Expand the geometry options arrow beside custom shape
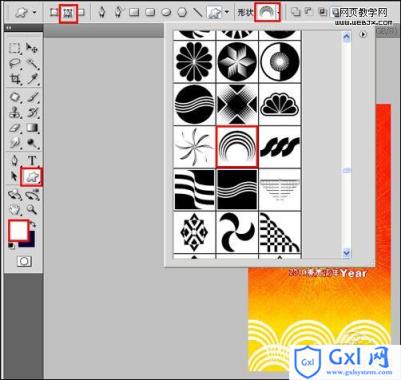Image resolution: width=401 pixels, height=380 pixels. pyautogui.click(x=227, y=12)
